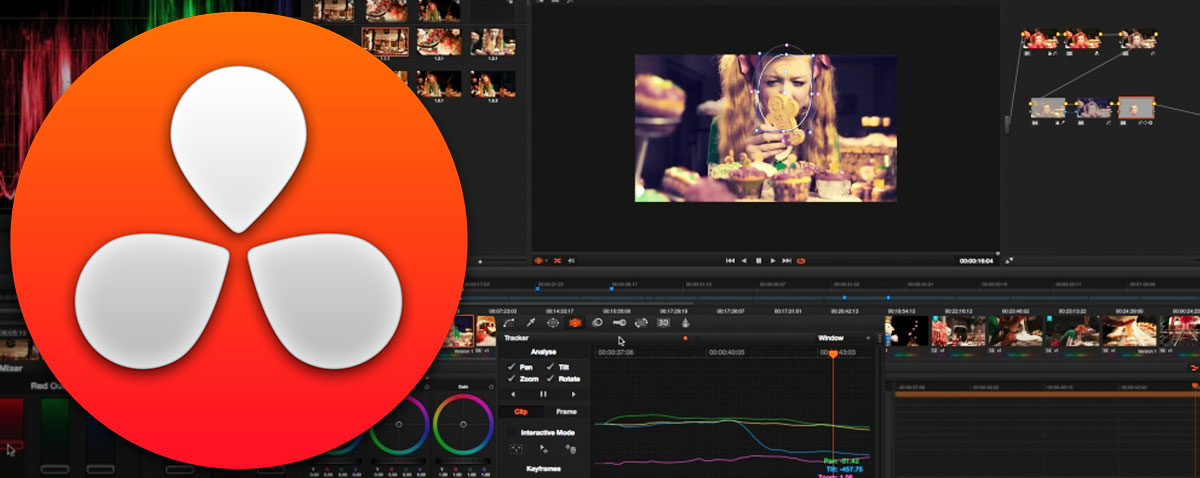Click the viewer expand icon beside timecode
This screenshot has height=478, width=1200.
[1010, 260]
